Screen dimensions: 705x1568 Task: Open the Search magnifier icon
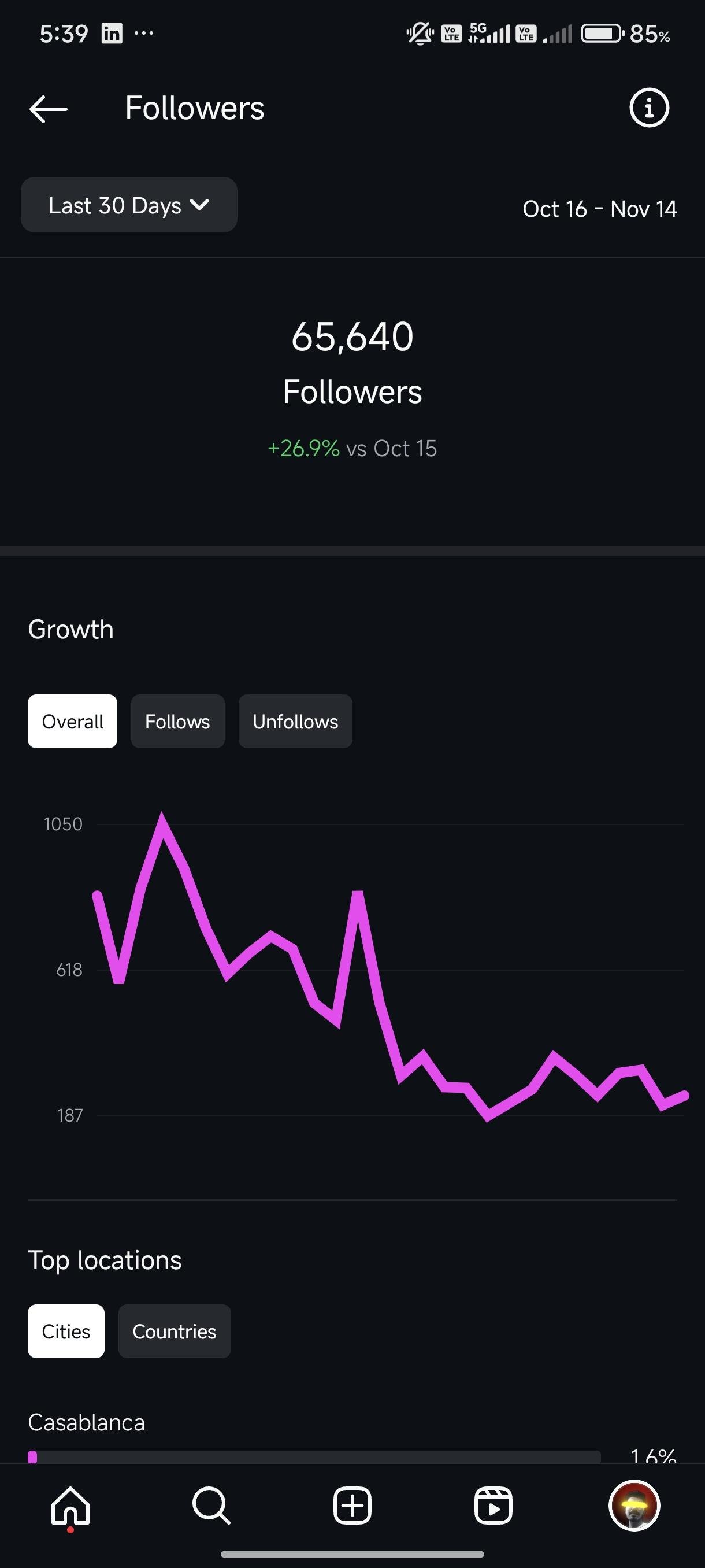(211, 1506)
